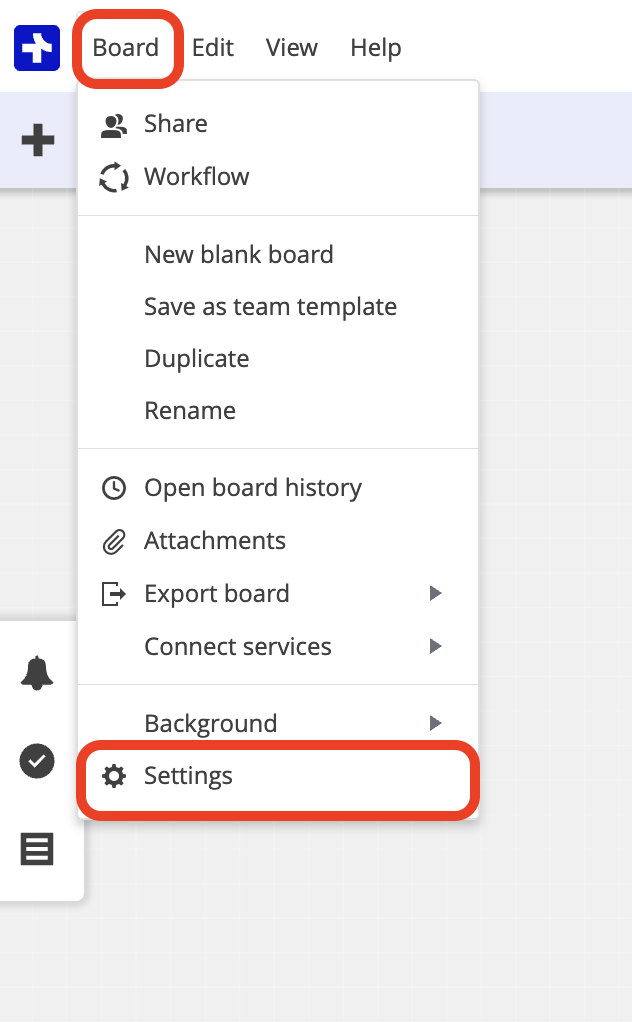Expand the Export board submenu arrow

click(x=435, y=594)
